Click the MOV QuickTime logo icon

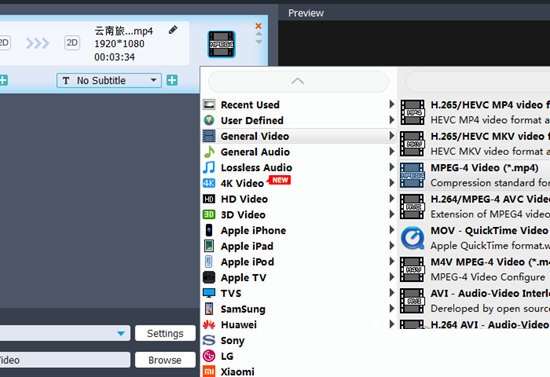click(412, 238)
